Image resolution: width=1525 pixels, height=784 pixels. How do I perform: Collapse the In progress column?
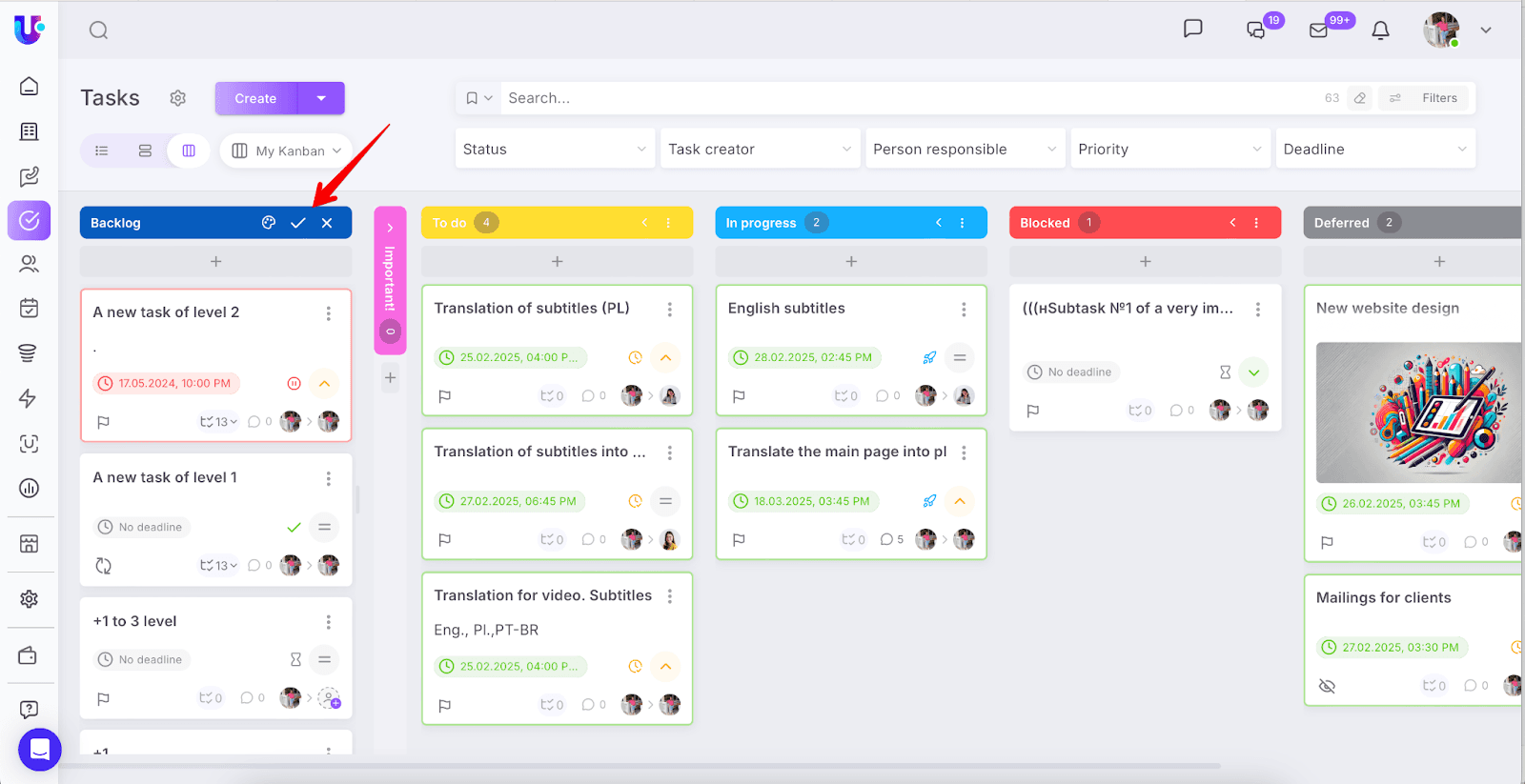click(939, 223)
